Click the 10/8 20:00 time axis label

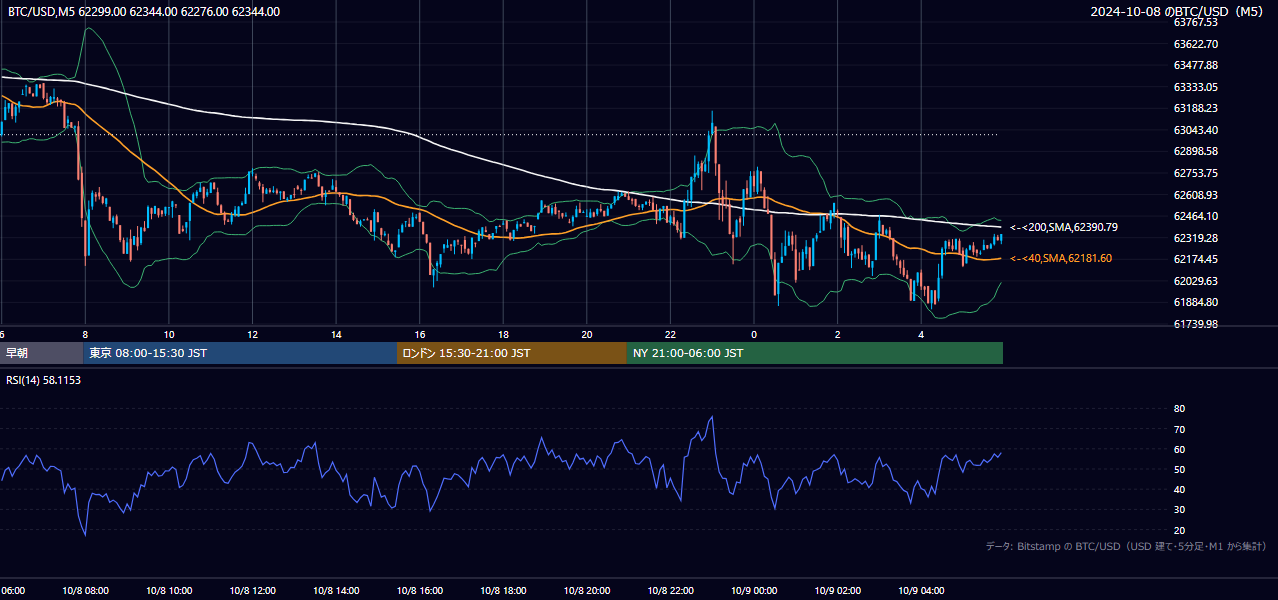click(x=587, y=590)
